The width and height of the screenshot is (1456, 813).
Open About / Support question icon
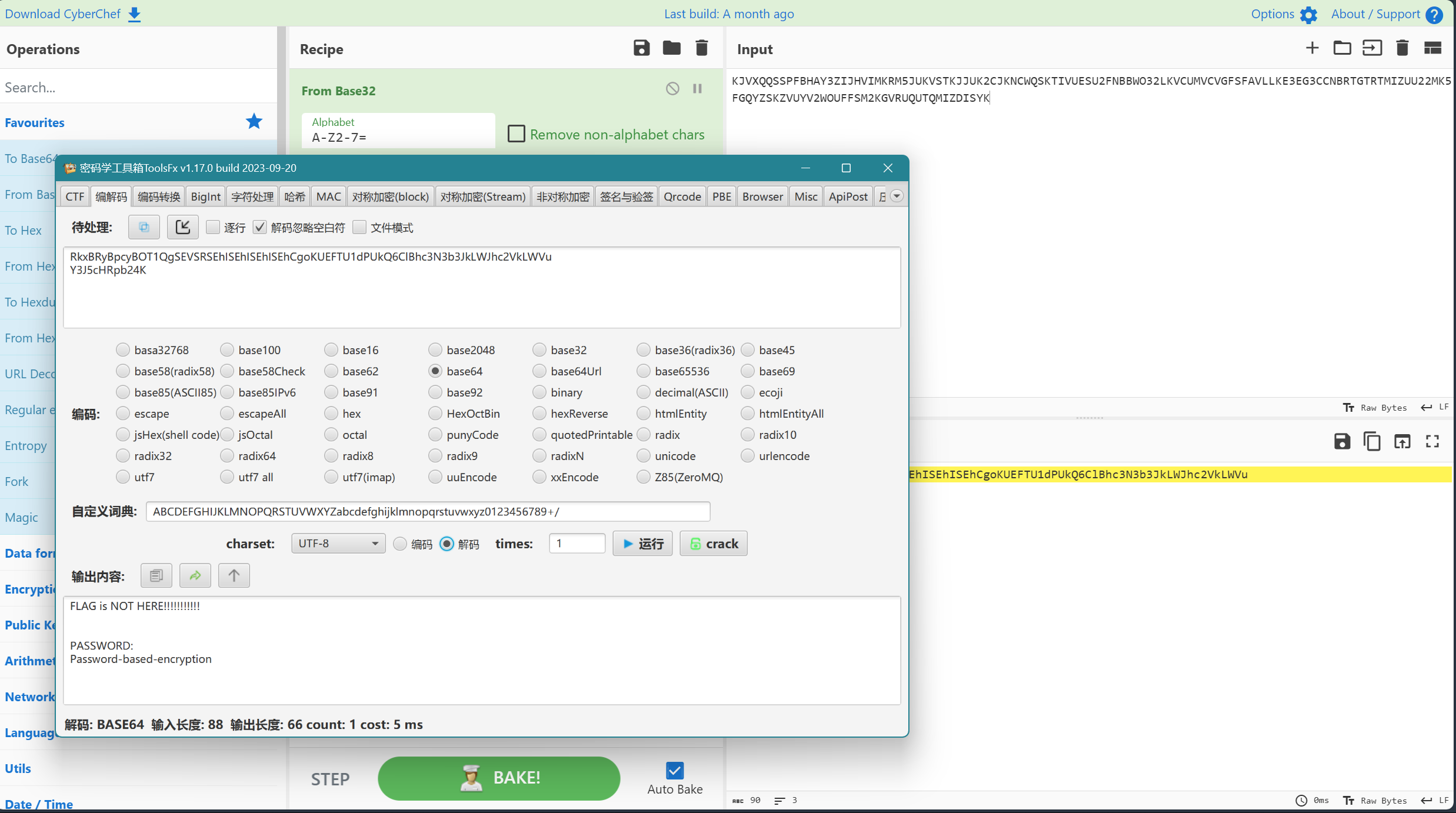(x=1435, y=15)
